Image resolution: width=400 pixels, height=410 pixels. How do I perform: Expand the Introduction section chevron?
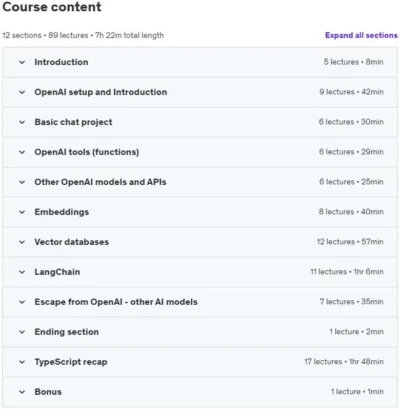coord(22,62)
